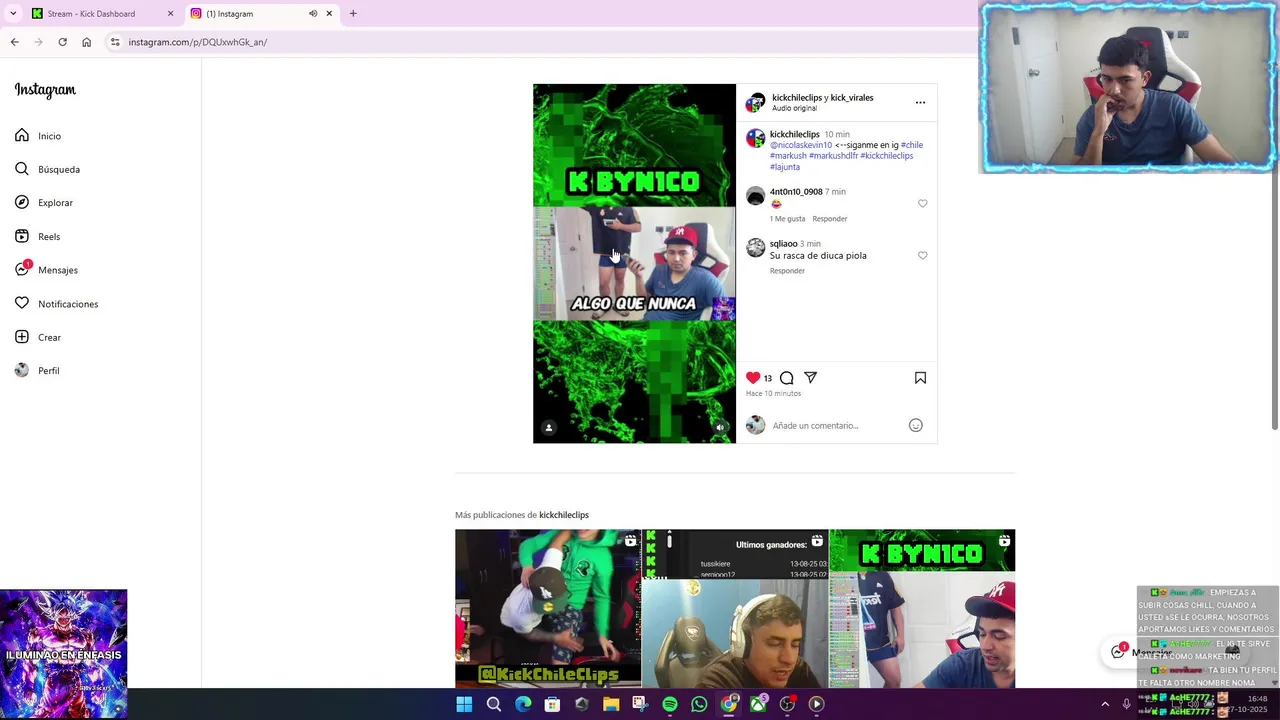Open 1 Me gusta on first comment
Screen dimensions: 1280x720
point(787,218)
